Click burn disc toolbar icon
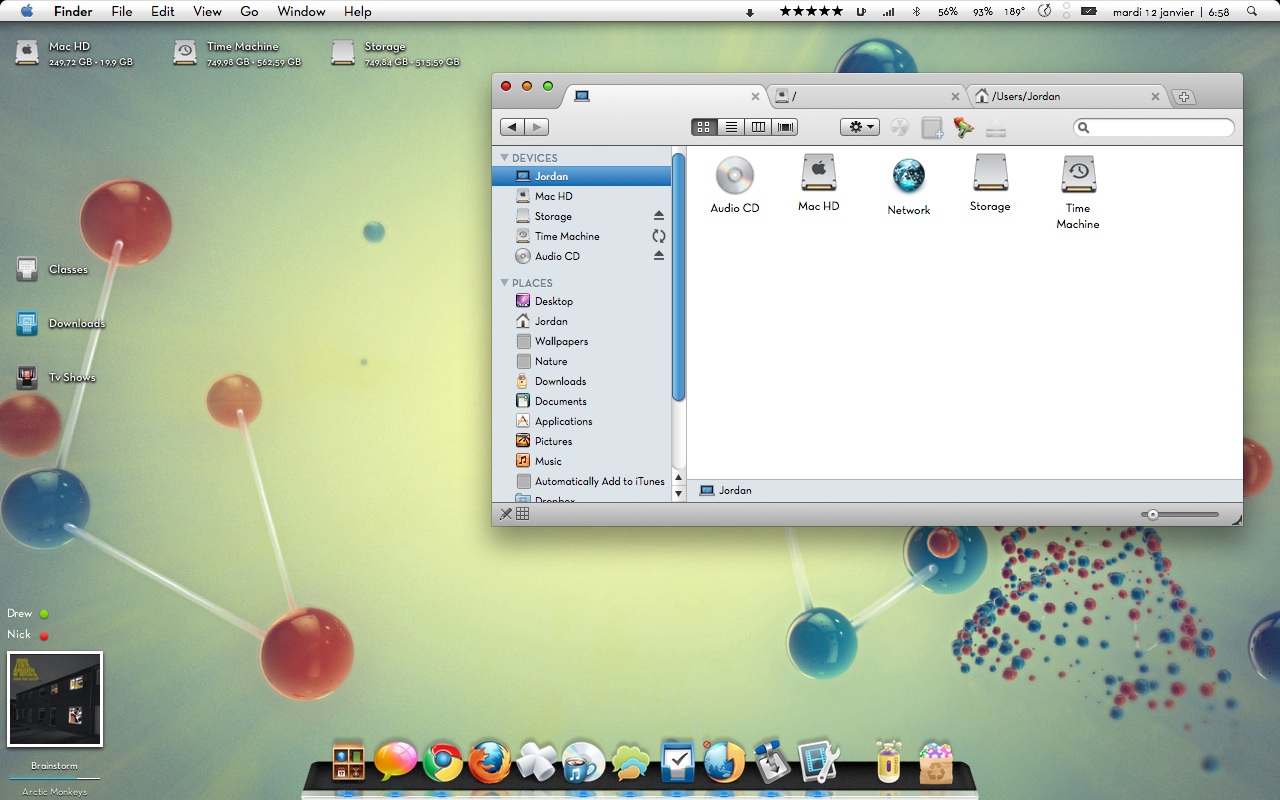Viewport: 1280px width, 800px height. [x=900, y=127]
